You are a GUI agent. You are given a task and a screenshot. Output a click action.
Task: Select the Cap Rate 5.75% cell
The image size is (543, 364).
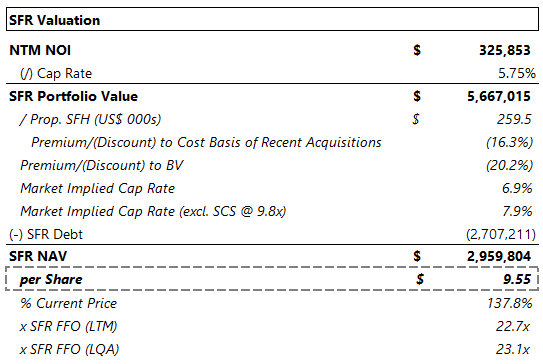click(x=516, y=73)
